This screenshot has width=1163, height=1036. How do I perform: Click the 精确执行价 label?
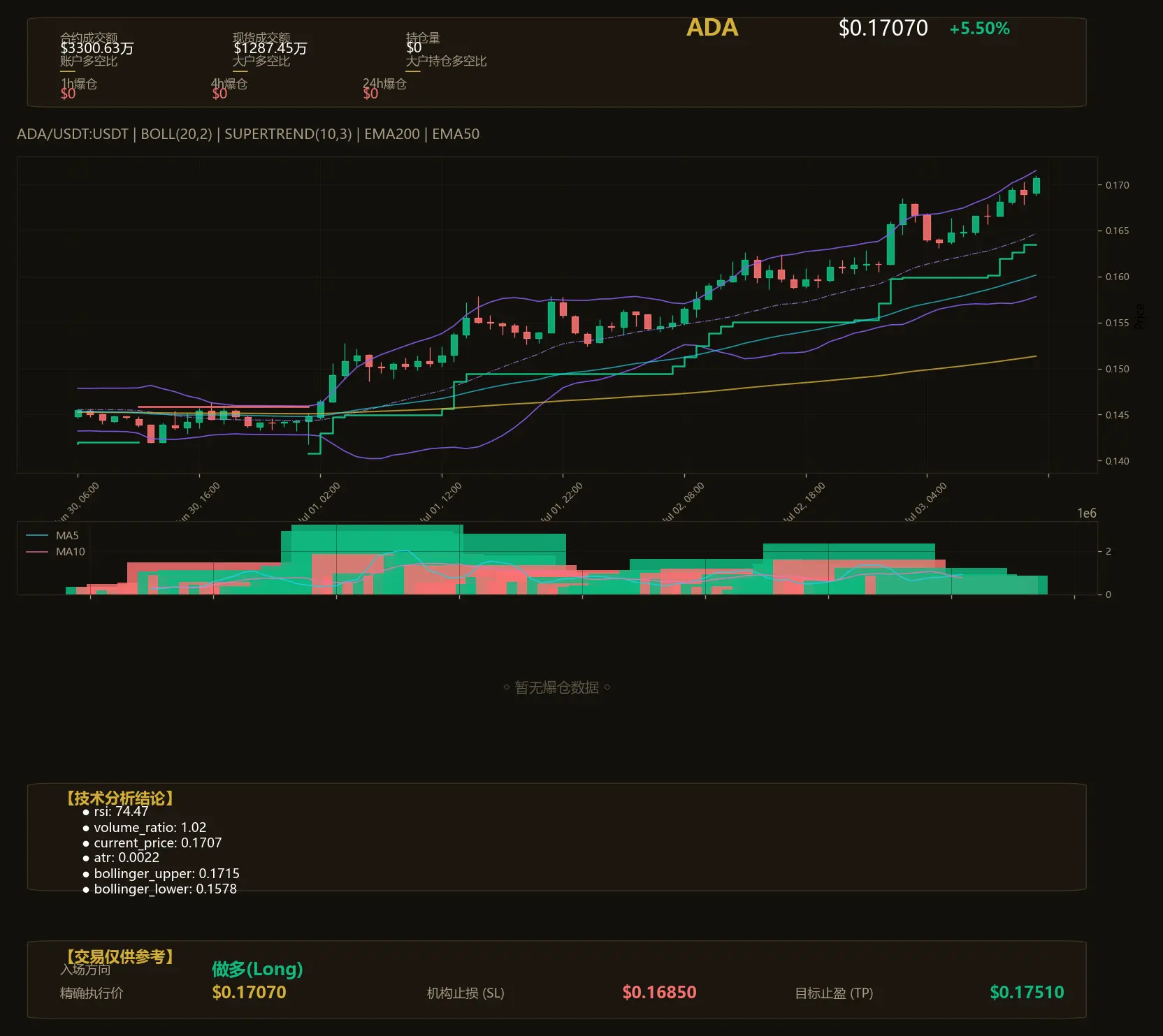coord(92,993)
